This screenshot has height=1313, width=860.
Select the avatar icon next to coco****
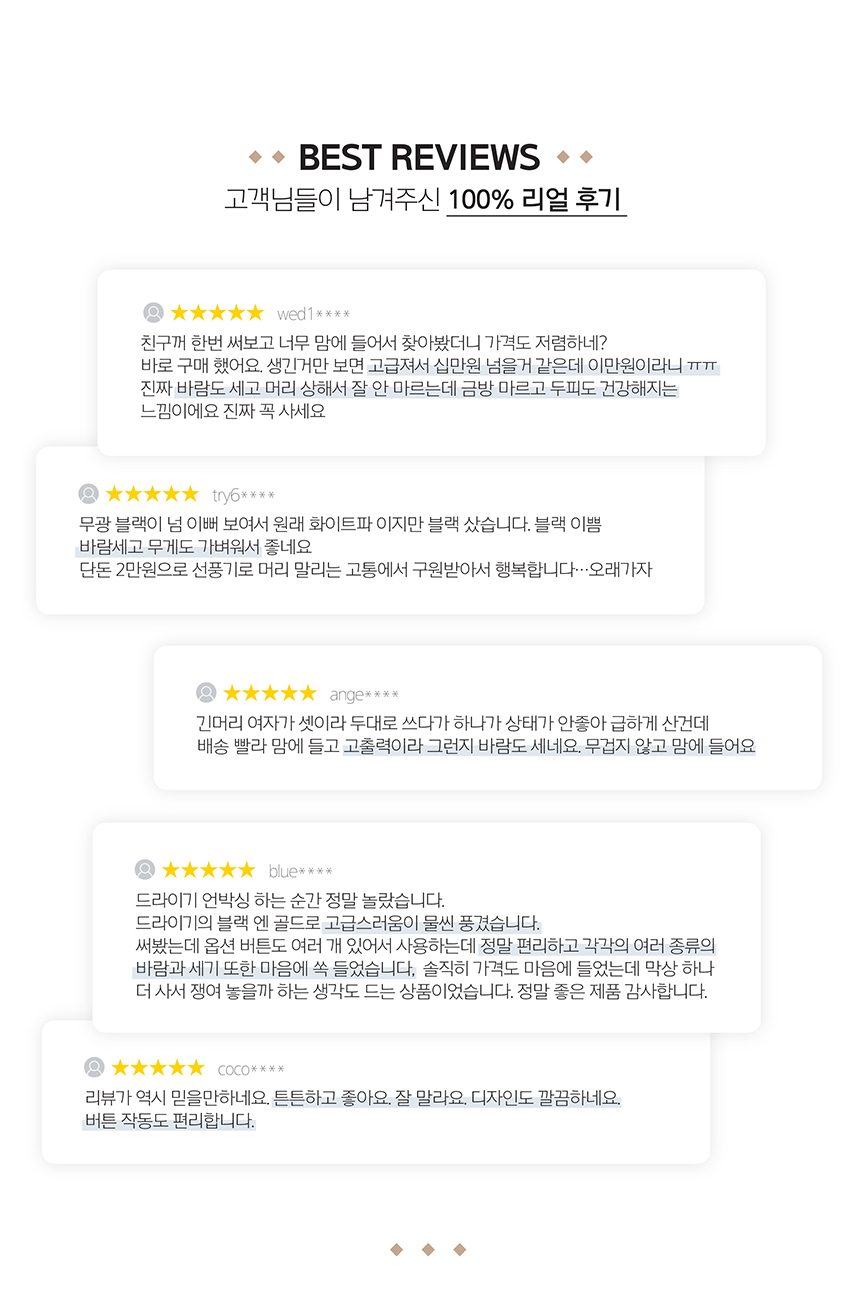click(95, 1068)
